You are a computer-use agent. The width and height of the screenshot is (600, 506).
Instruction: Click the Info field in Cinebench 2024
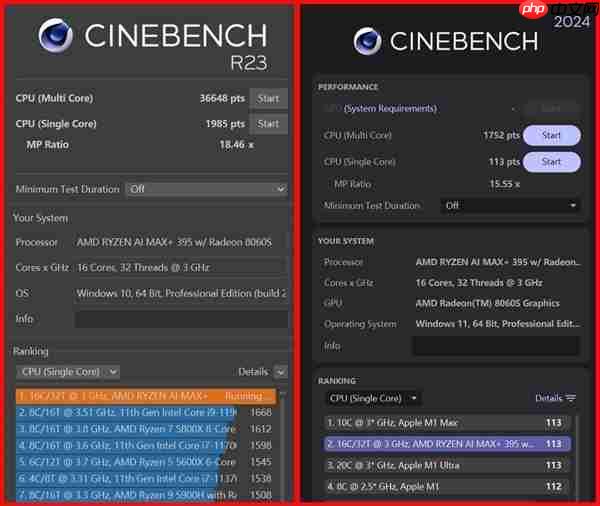tap(497, 346)
